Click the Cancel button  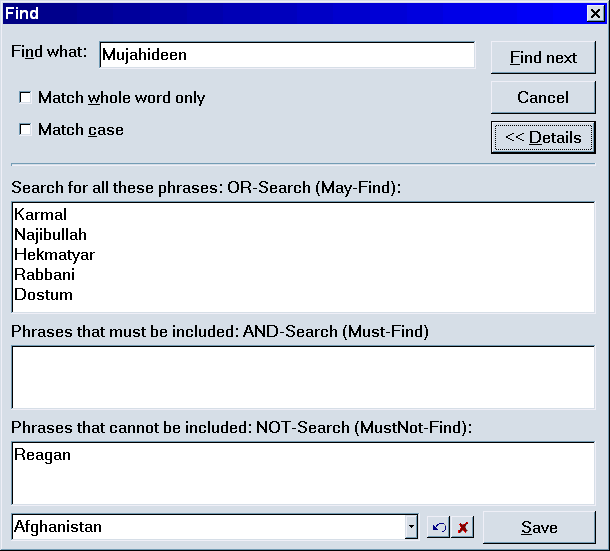tap(543, 98)
